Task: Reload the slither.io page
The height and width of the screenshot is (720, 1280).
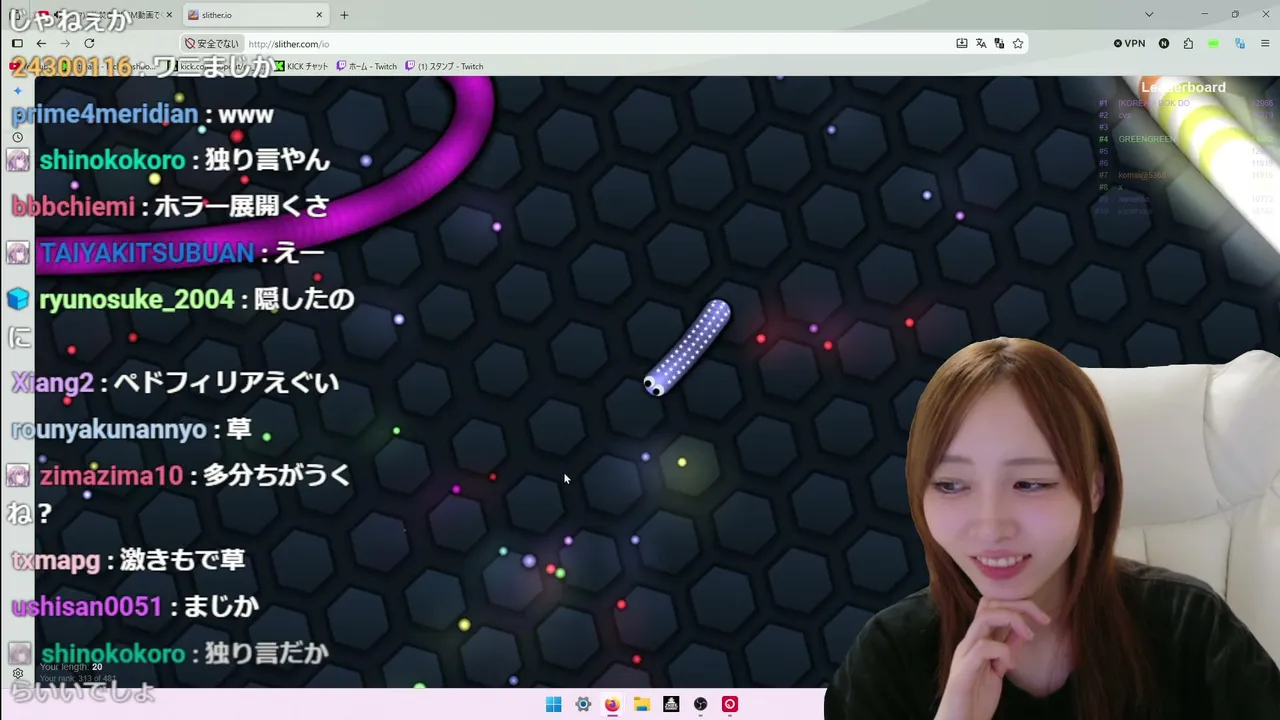Action: (x=89, y=43)
